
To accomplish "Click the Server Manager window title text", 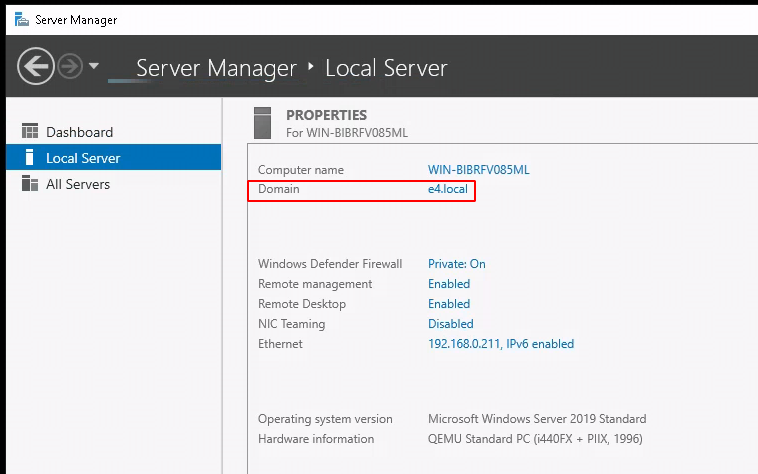I will coord(76,20).
